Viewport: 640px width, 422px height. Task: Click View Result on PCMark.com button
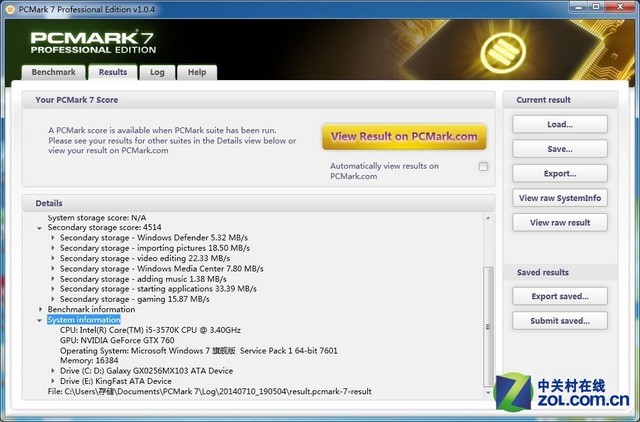pos(404,137)
